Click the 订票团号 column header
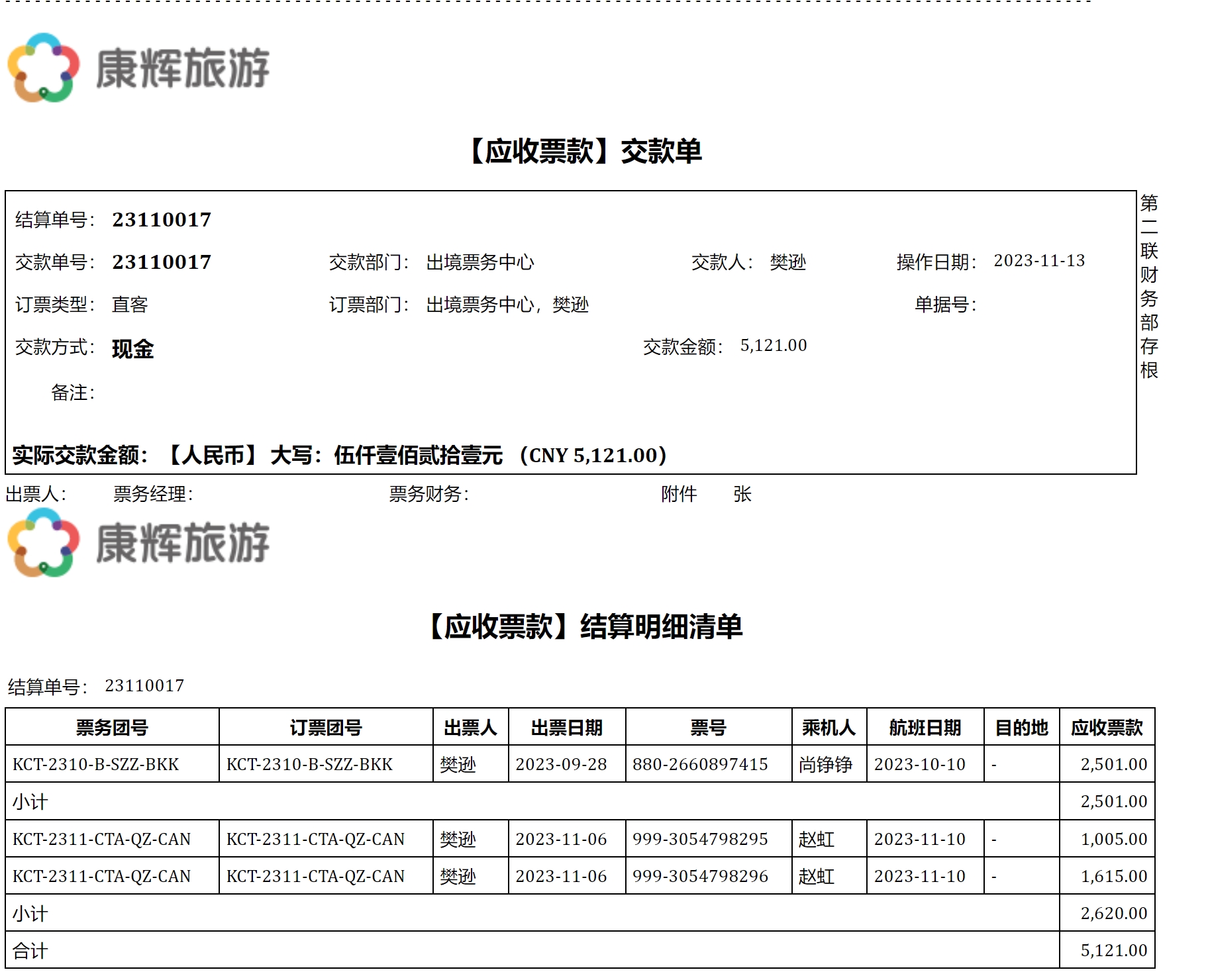 click(x=326, y=728)
